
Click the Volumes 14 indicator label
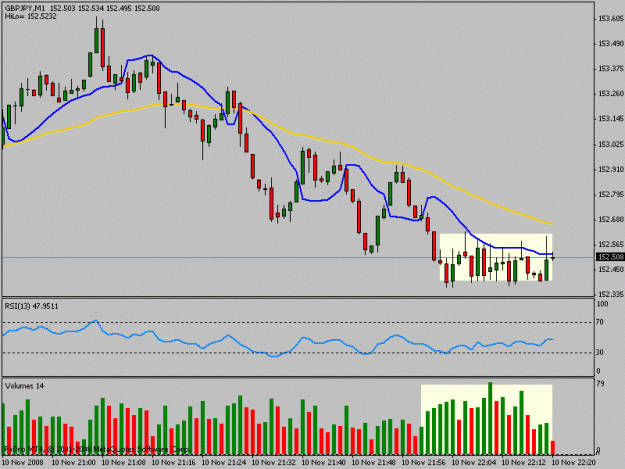coord(24,386)
